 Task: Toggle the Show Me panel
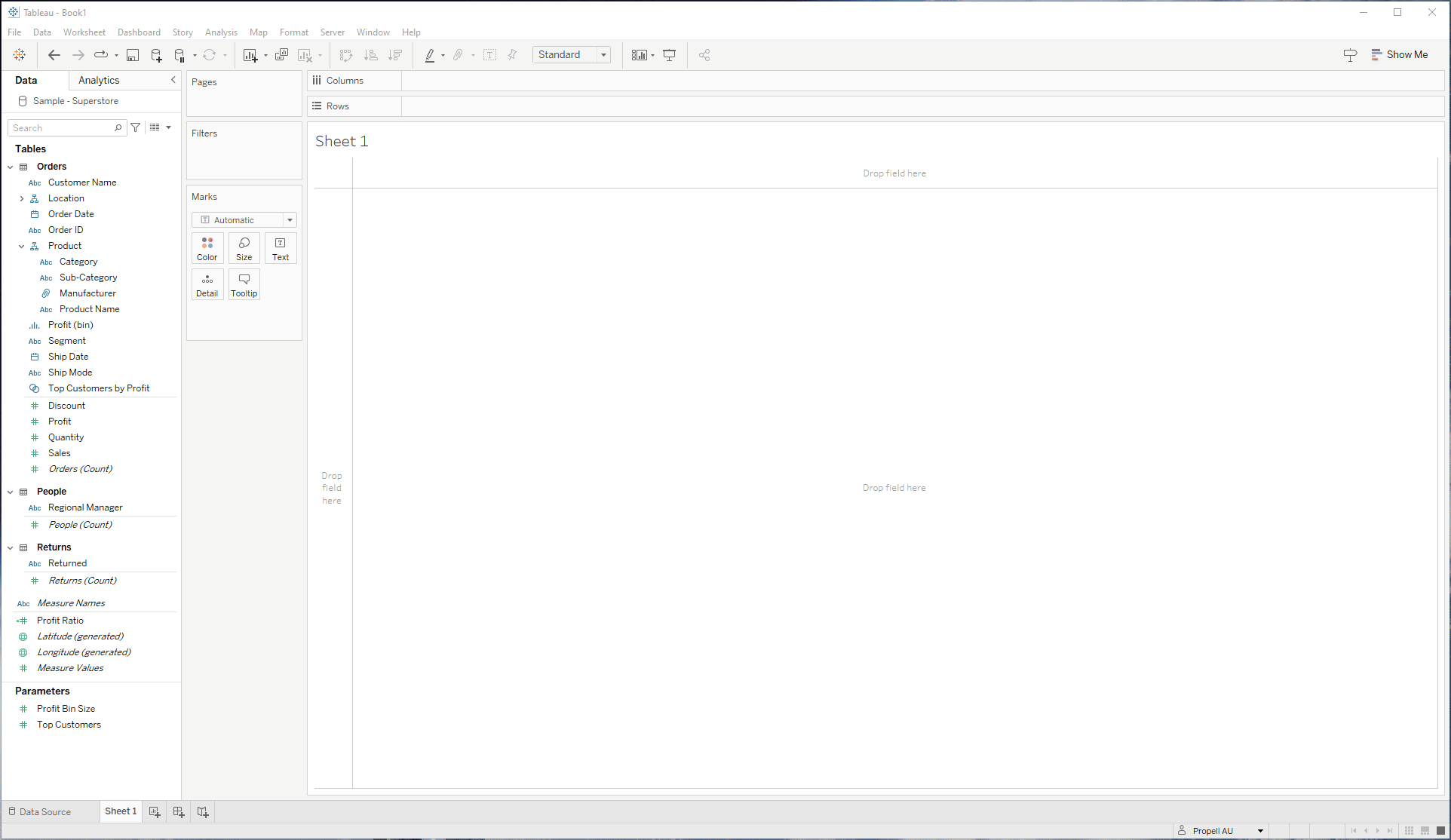pos(1399,55)
